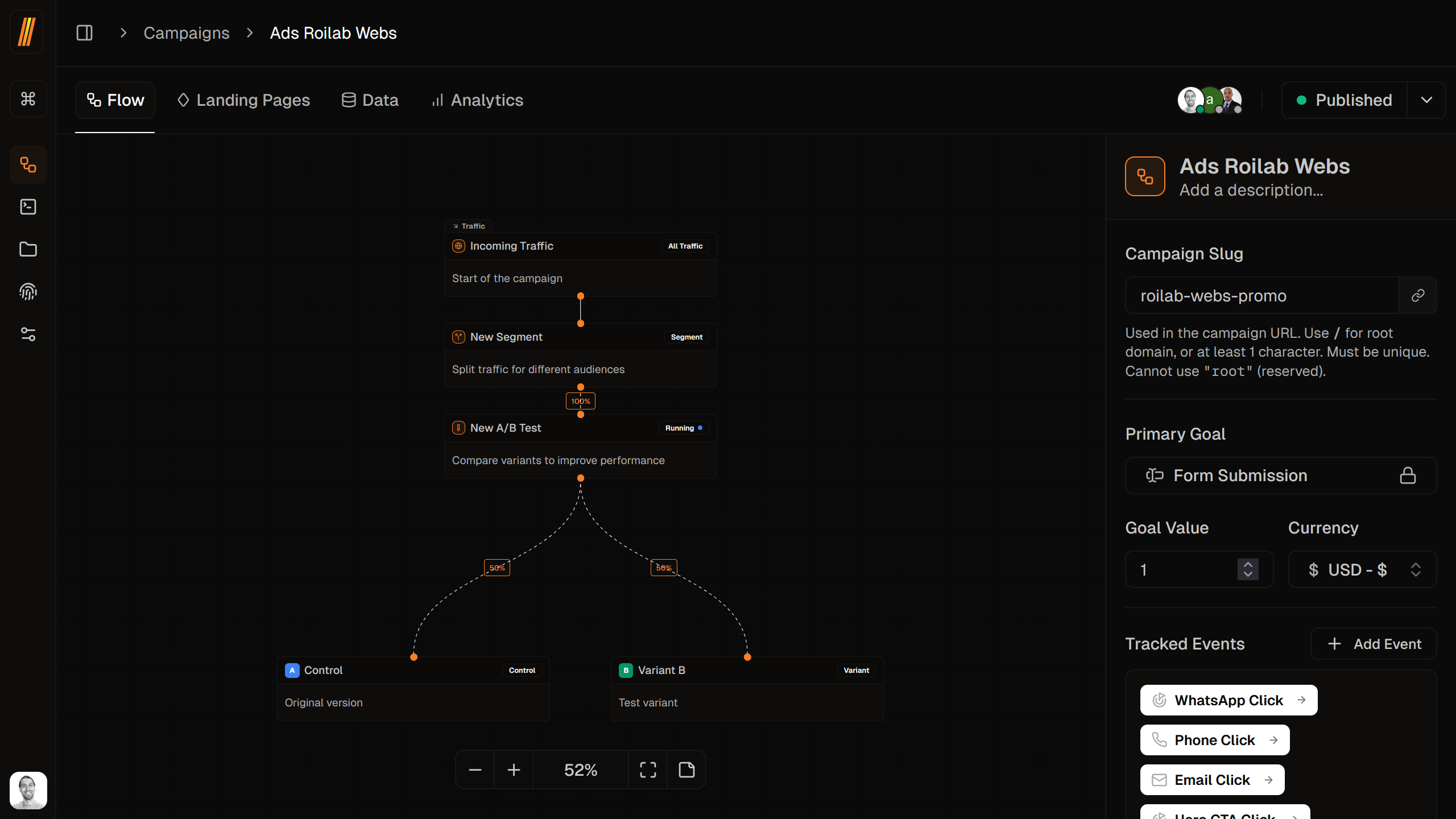Copy the campaign slug link icon
Viewport: 1456px width, 819px height.
click(1418, 295)
